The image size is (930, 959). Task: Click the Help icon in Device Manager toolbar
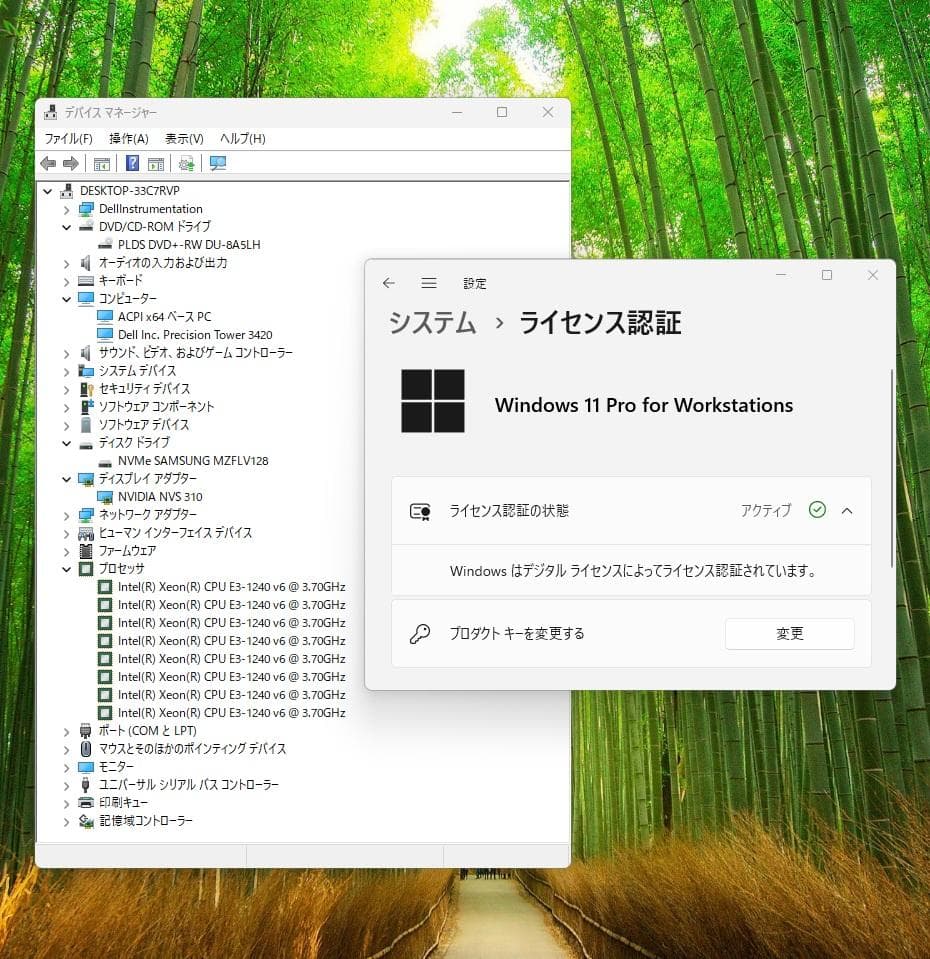click(131, 163)
